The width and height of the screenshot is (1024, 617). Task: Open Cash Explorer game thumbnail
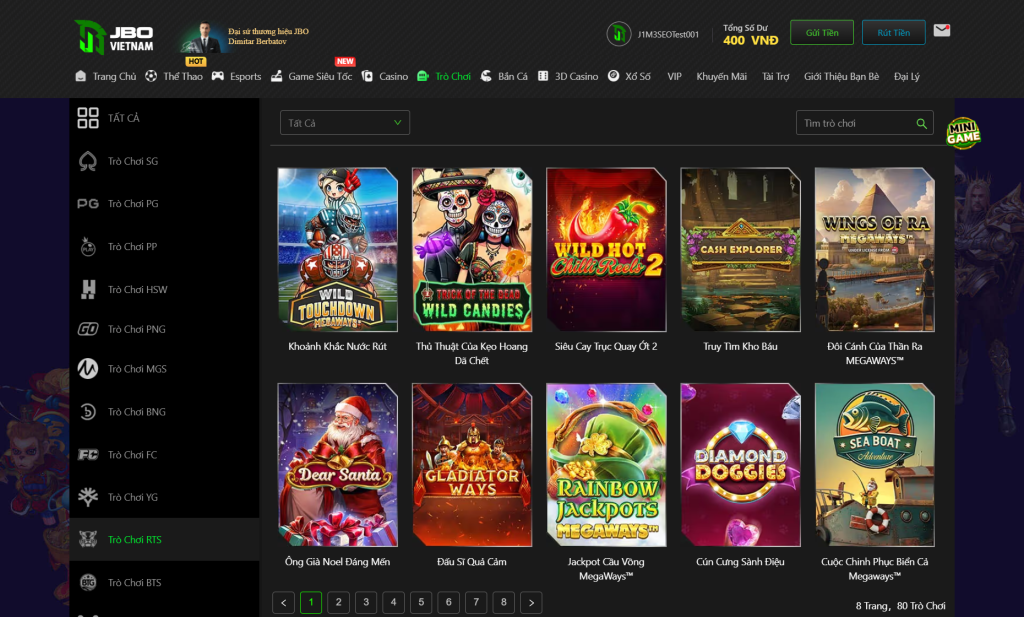(x=741, y=249)
